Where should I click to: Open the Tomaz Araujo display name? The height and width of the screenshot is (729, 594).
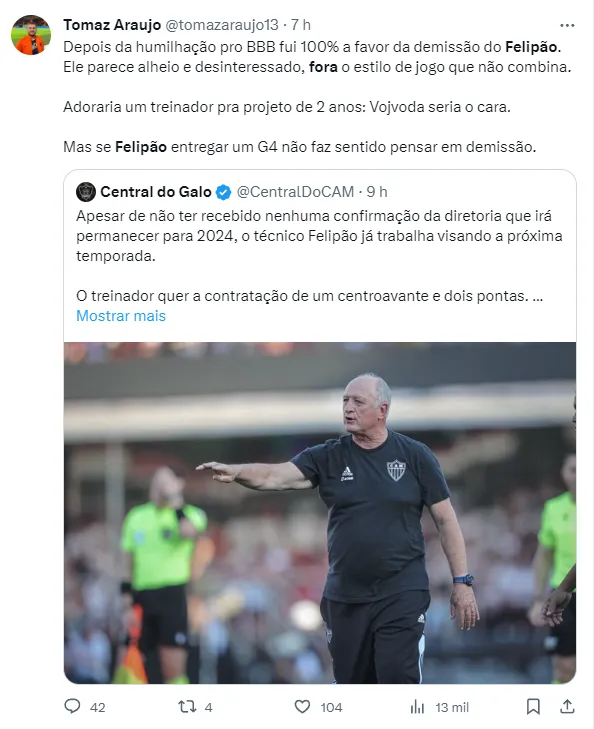pyautogui.click(x=112, y=25)
